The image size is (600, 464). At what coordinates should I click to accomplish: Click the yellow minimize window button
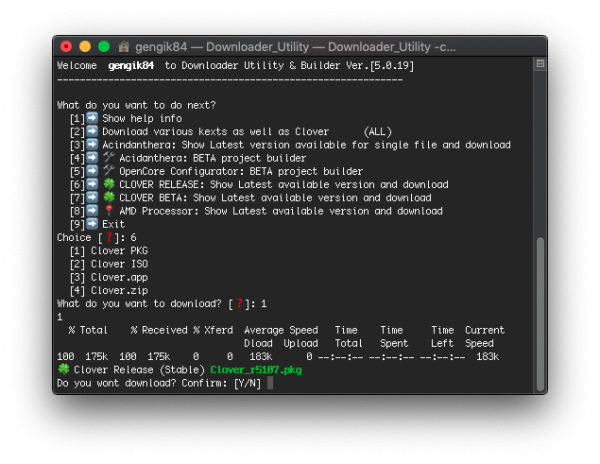pos(85,47)
